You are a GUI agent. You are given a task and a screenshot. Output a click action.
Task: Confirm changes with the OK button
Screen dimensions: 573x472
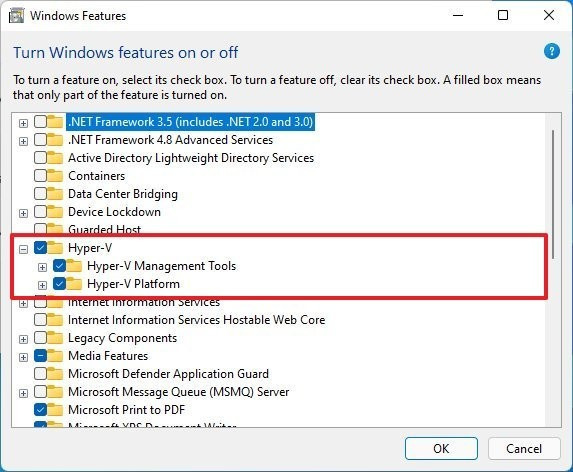coord(441,448)
